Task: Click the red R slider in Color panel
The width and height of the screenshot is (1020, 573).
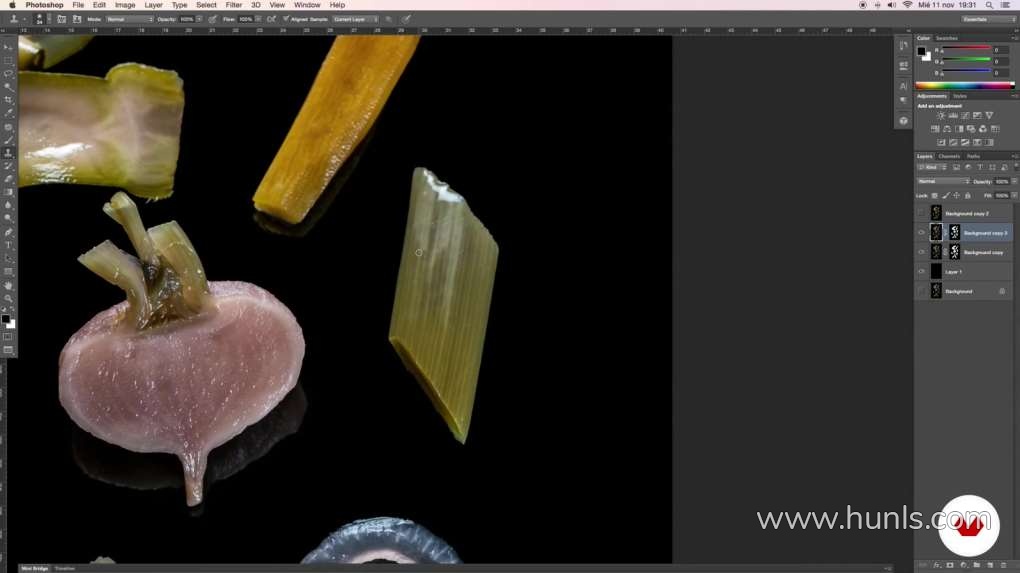Action: (x=967, y=49)
